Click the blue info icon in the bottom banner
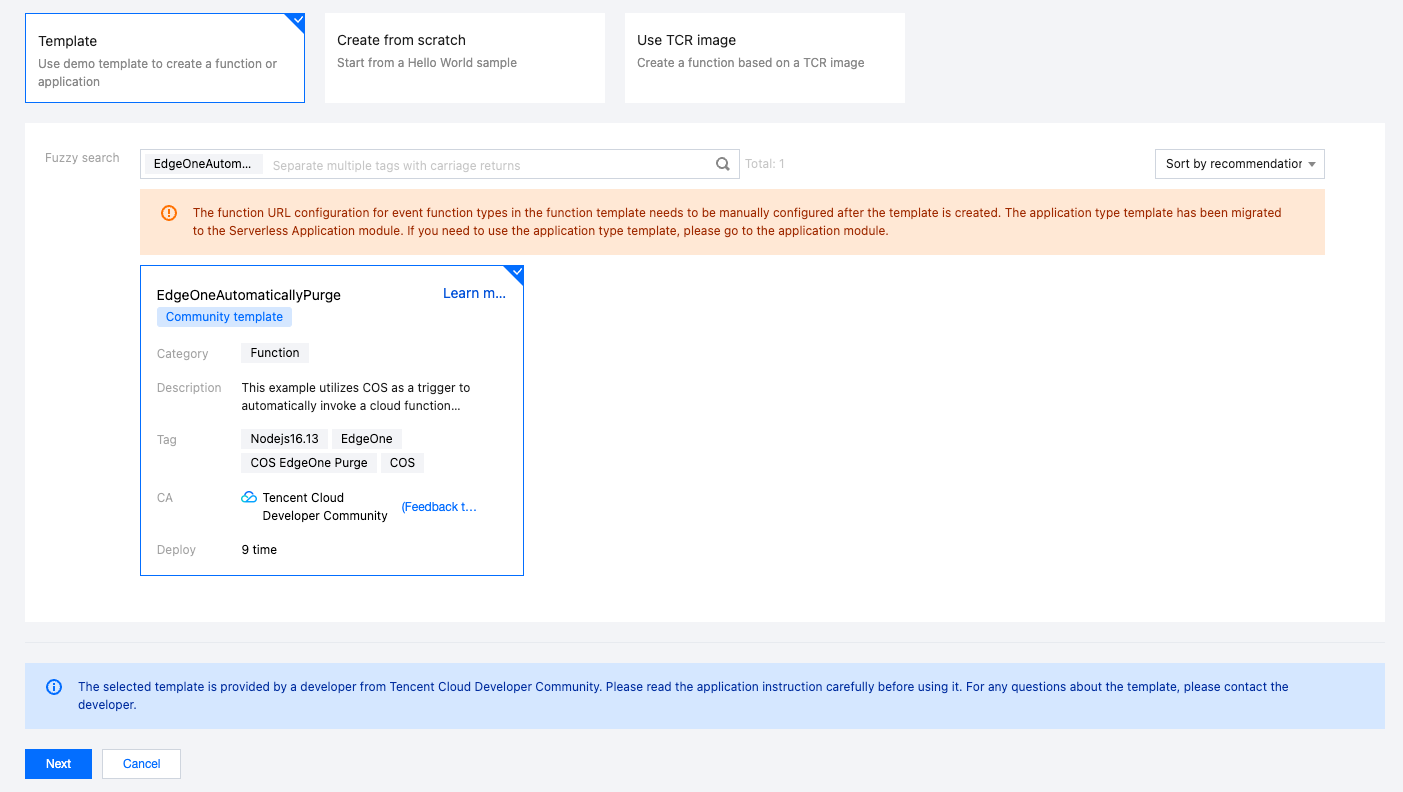This screenshot has height=792, width=1403. click(54, 687)
